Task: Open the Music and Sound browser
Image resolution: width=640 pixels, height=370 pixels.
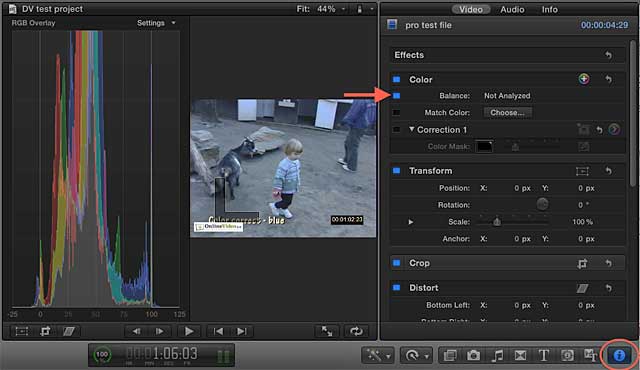Action: [x=497, y=355]
